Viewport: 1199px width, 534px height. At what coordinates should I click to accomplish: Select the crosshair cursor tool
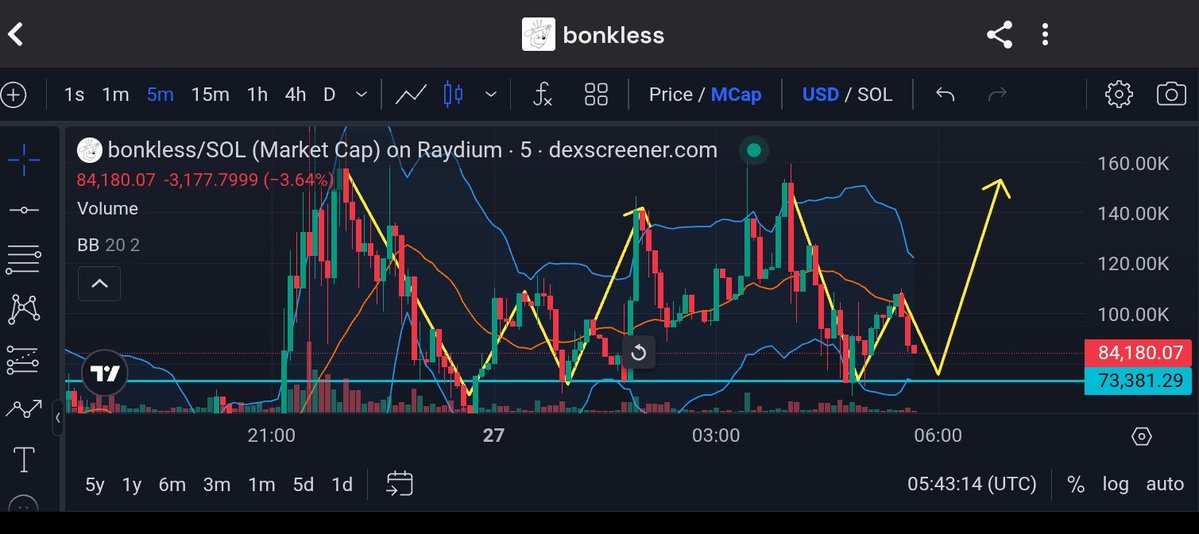24,159
